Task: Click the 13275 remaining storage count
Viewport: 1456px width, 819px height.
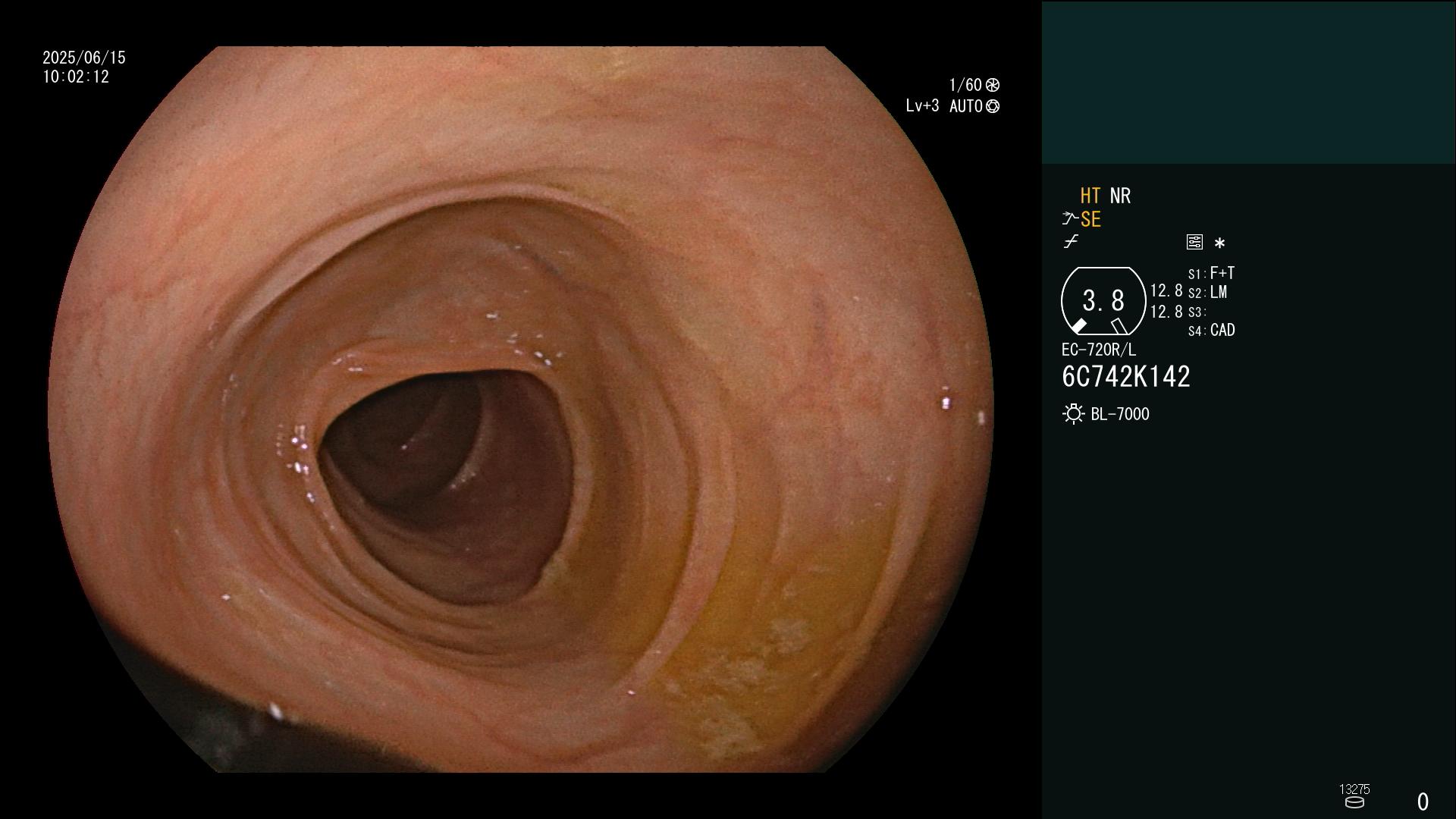Action: 1354,789
